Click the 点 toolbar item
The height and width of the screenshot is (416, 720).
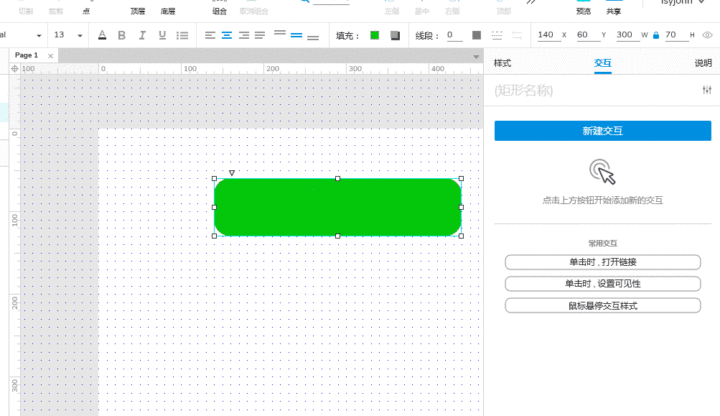86,11
